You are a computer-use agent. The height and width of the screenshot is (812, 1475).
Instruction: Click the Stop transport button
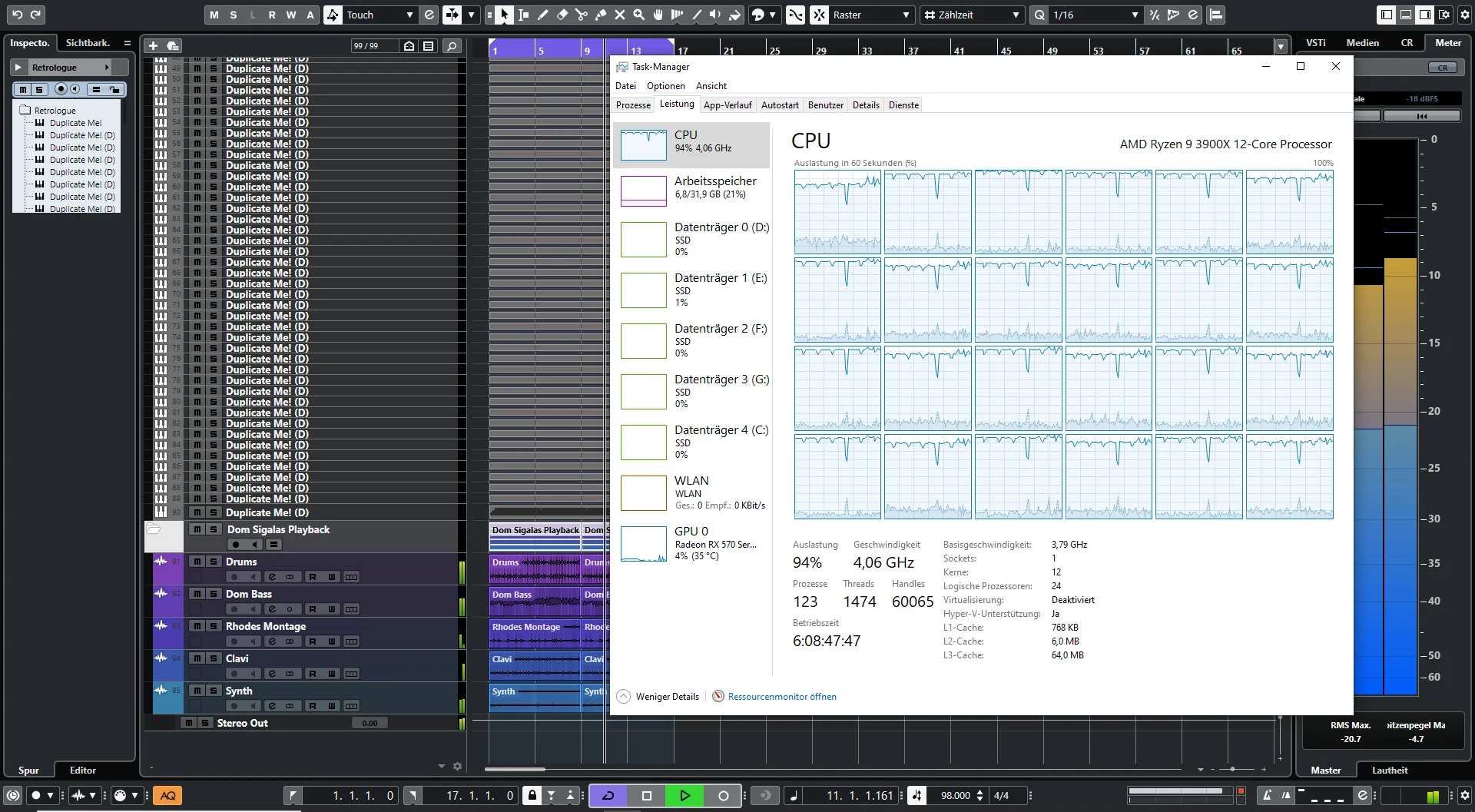647,796
